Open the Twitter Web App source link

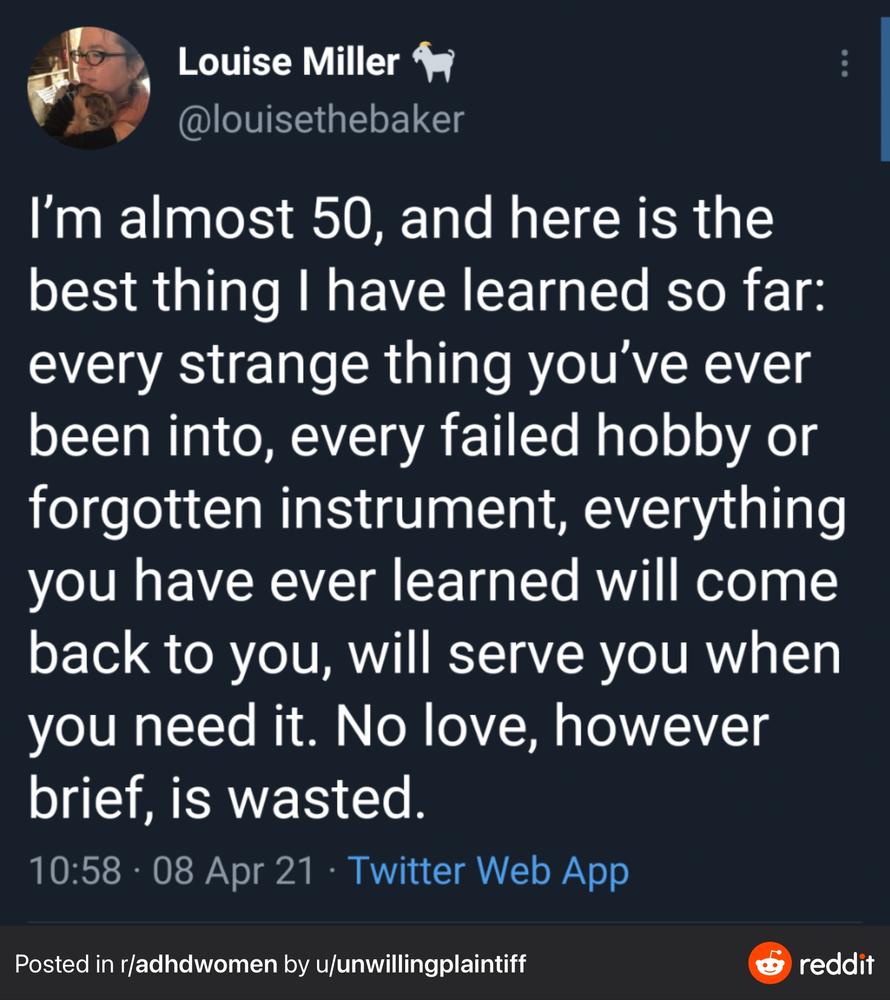[x=488, y=871]
